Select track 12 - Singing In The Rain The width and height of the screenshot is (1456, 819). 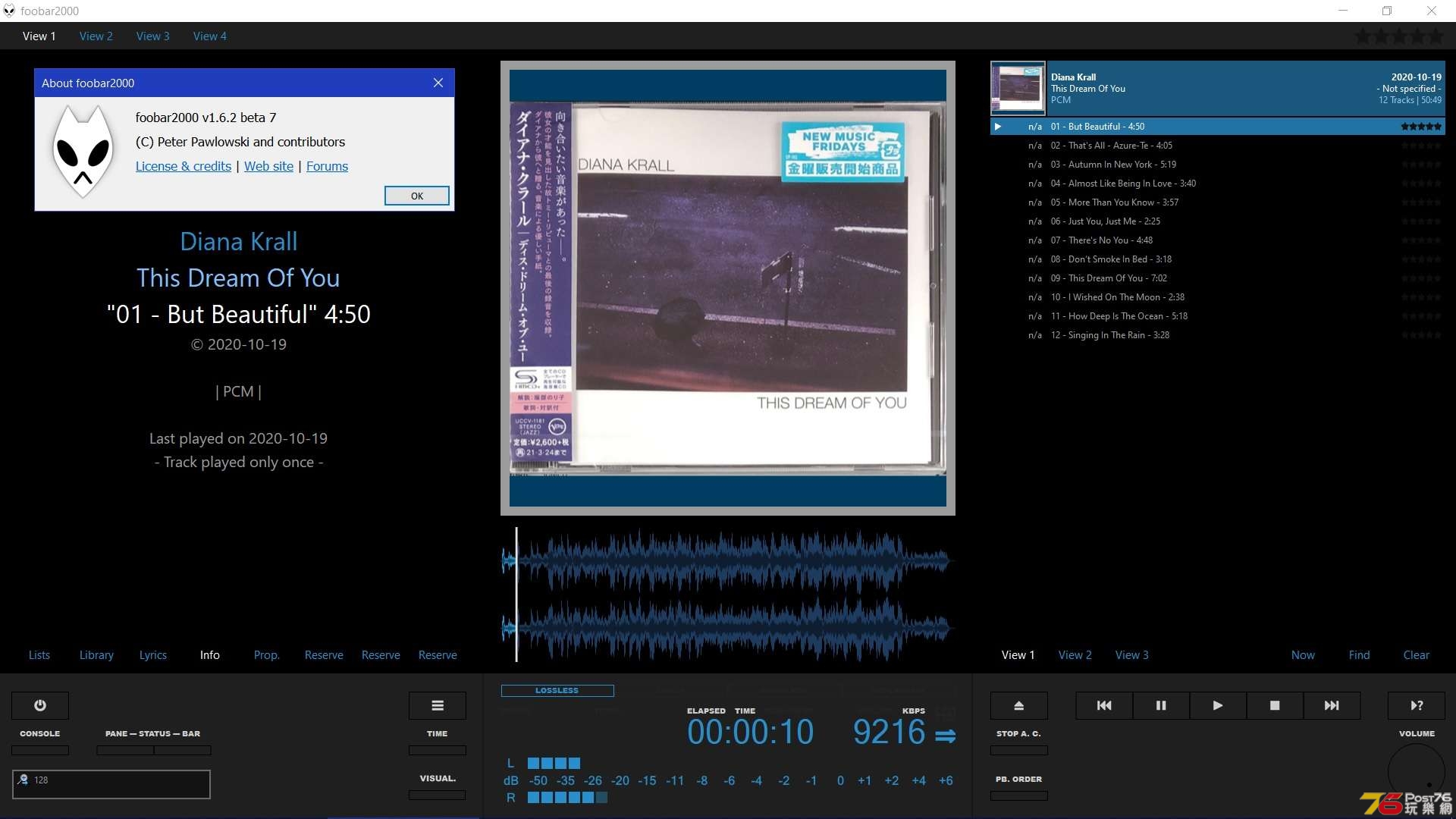click(1218, 335)
